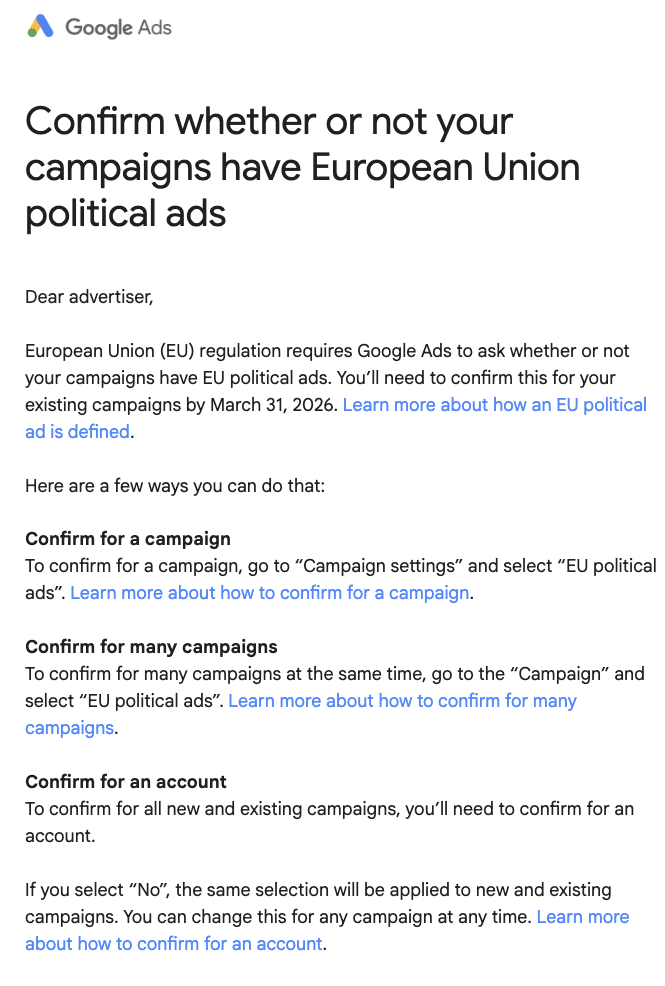Click the 'Confirm for a campaign' bold heading
The image size is (665, 986).
coord(127,539)
